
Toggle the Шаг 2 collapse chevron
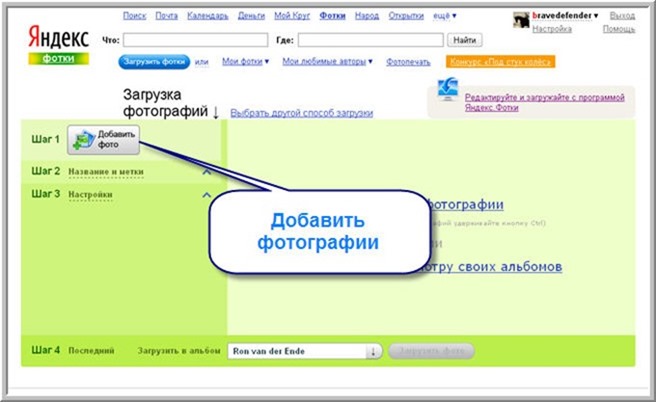pos(206,172)
